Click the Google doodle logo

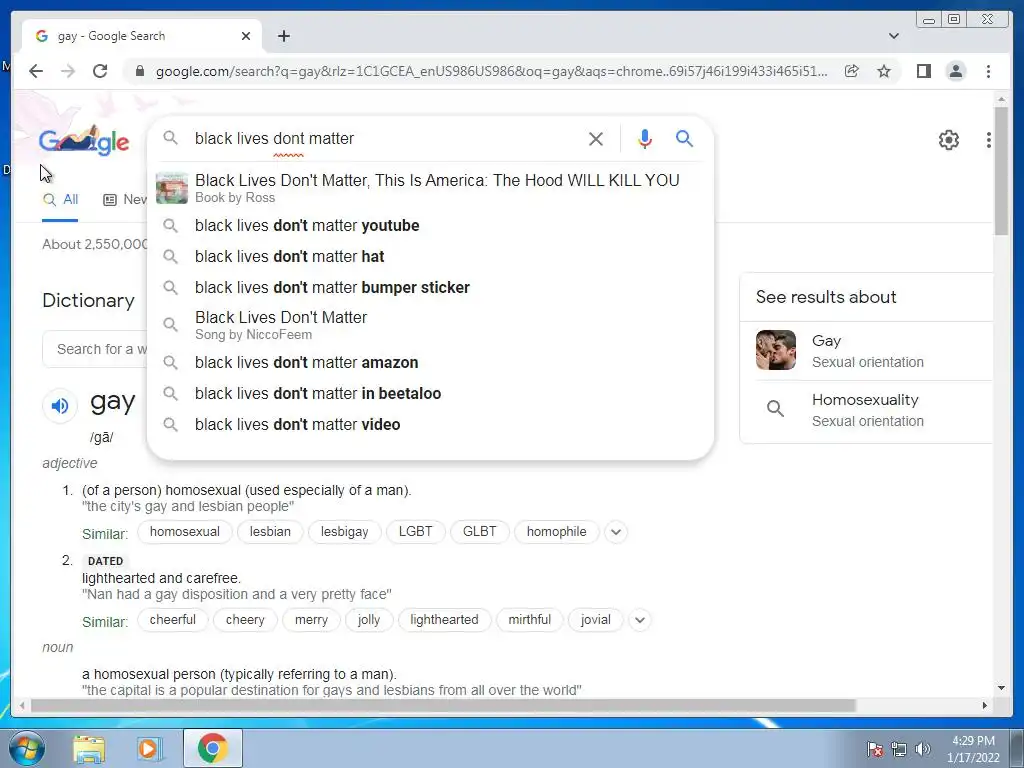pos(84,140)
